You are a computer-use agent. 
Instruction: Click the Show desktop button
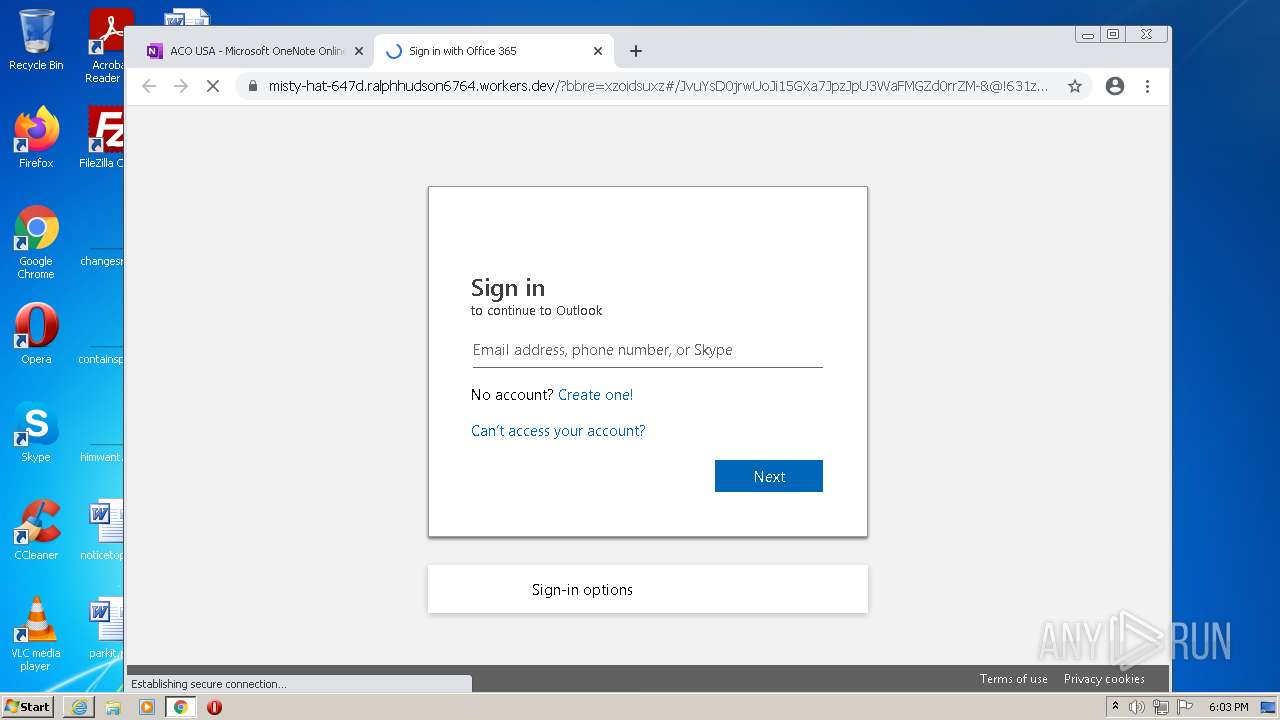tap(1270, 707)
